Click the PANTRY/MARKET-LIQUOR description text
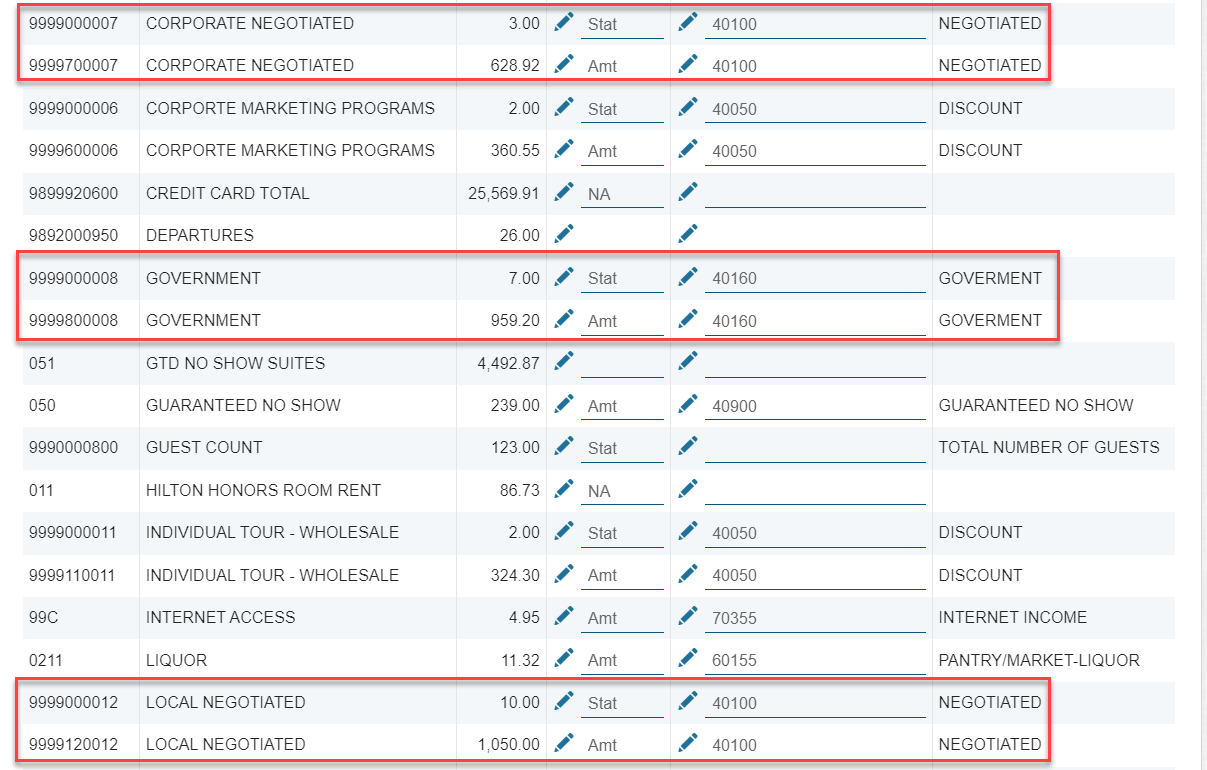 coord(1038,660)
